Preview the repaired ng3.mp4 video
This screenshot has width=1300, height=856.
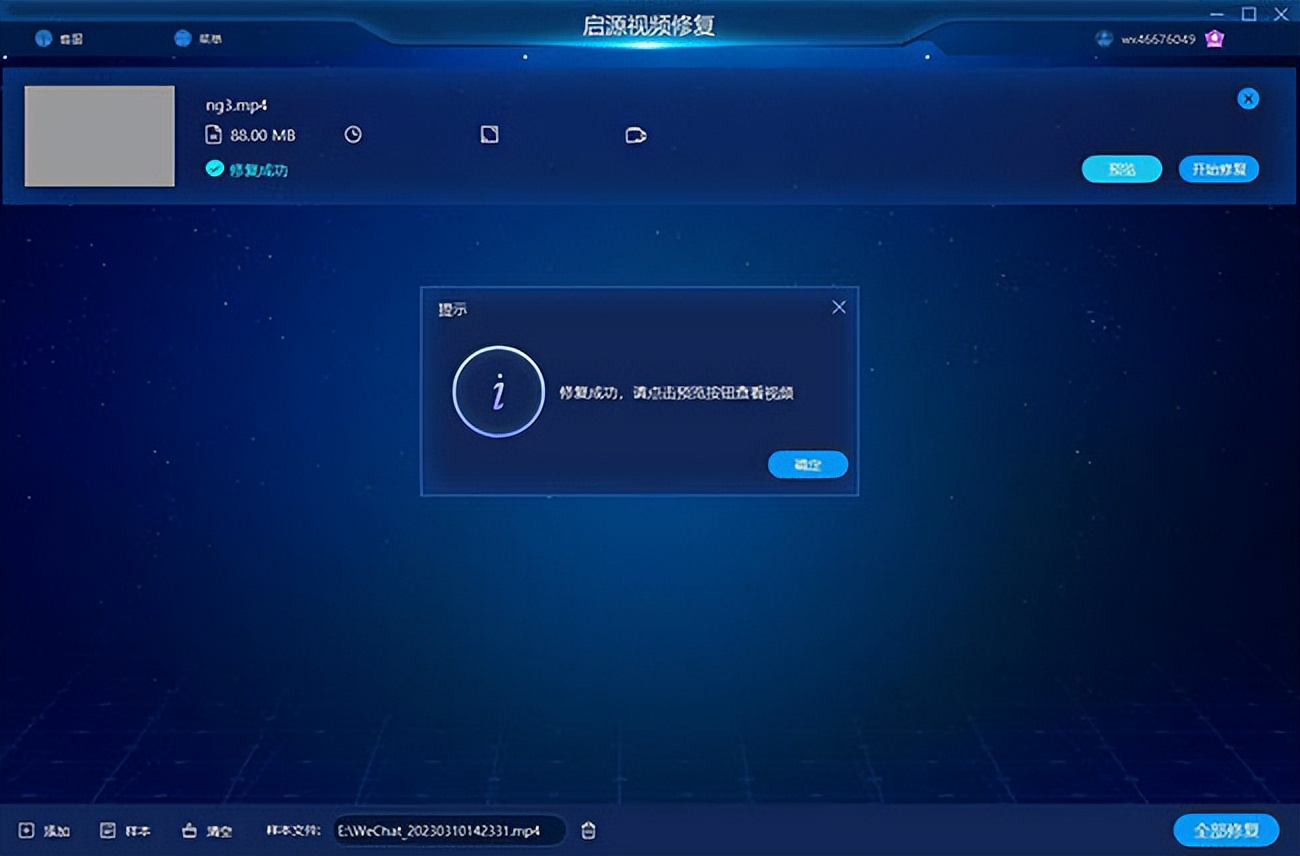tap(1122, 169)
